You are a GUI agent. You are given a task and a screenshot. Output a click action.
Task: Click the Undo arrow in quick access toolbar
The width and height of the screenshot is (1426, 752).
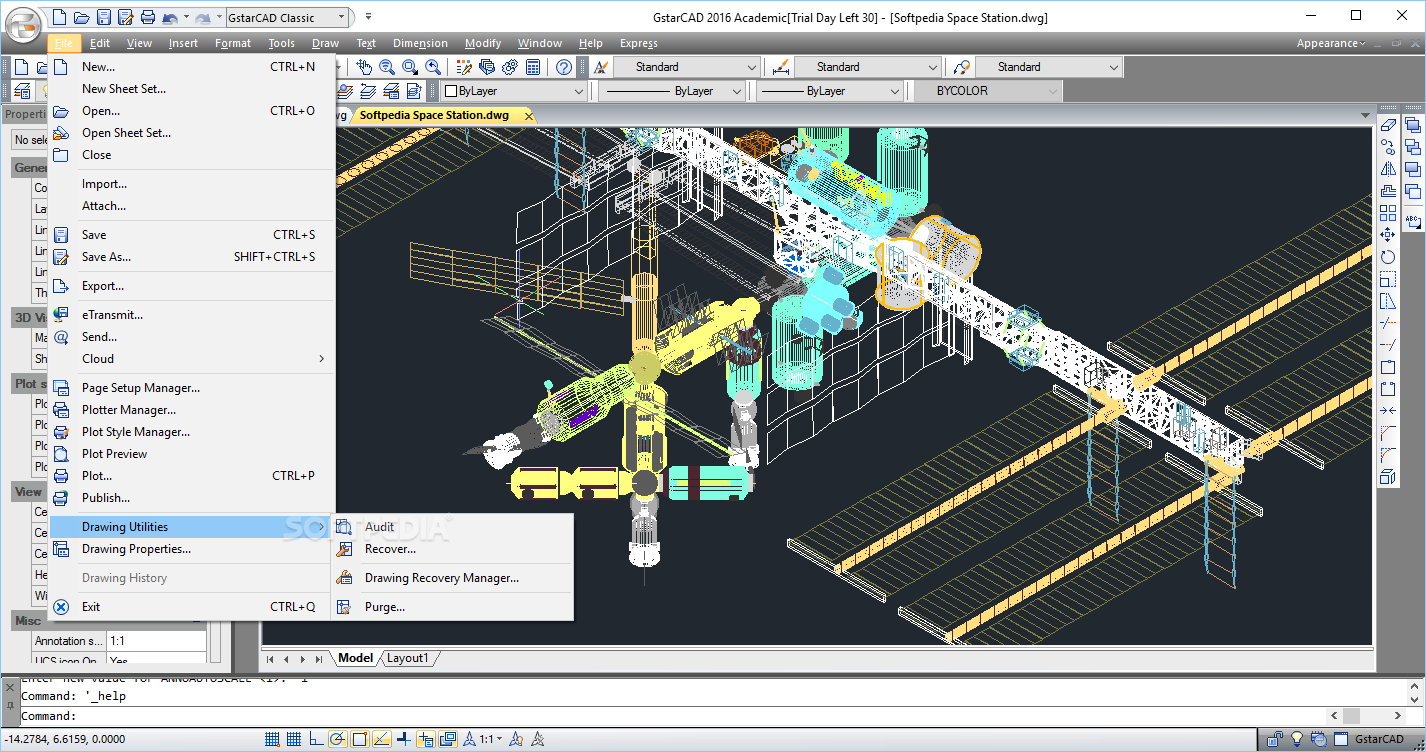(170, 18)
